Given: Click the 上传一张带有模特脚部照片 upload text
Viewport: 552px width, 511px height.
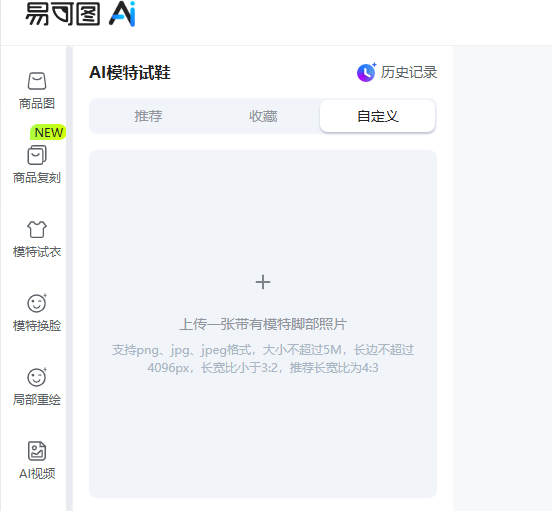Looking at the screenshot, I should pyautogui.click(x=263, y=324).
